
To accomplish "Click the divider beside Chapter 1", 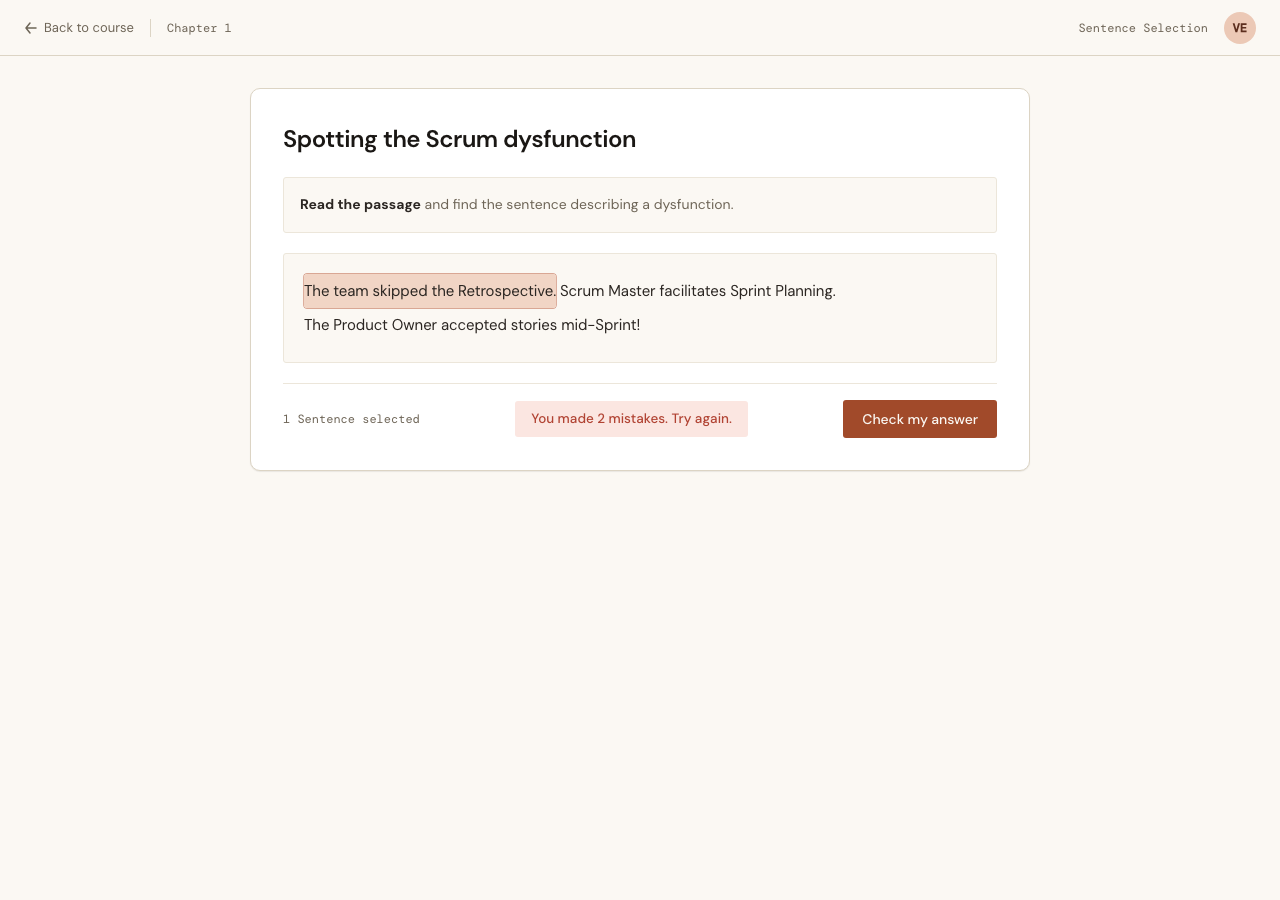I will pyautogui.click(x=150, y=28).
